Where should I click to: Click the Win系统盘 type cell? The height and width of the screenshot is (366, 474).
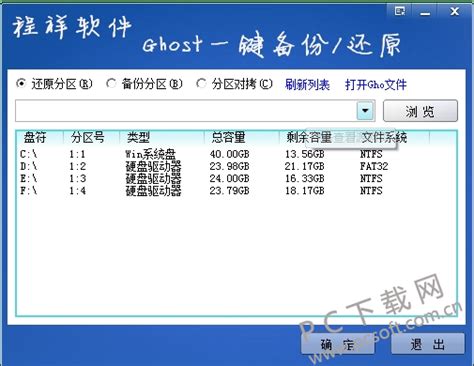(150, 154)
